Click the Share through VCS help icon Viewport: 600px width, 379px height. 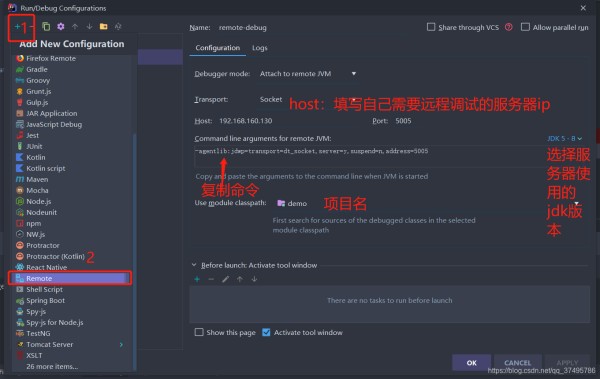coord(509,27)
